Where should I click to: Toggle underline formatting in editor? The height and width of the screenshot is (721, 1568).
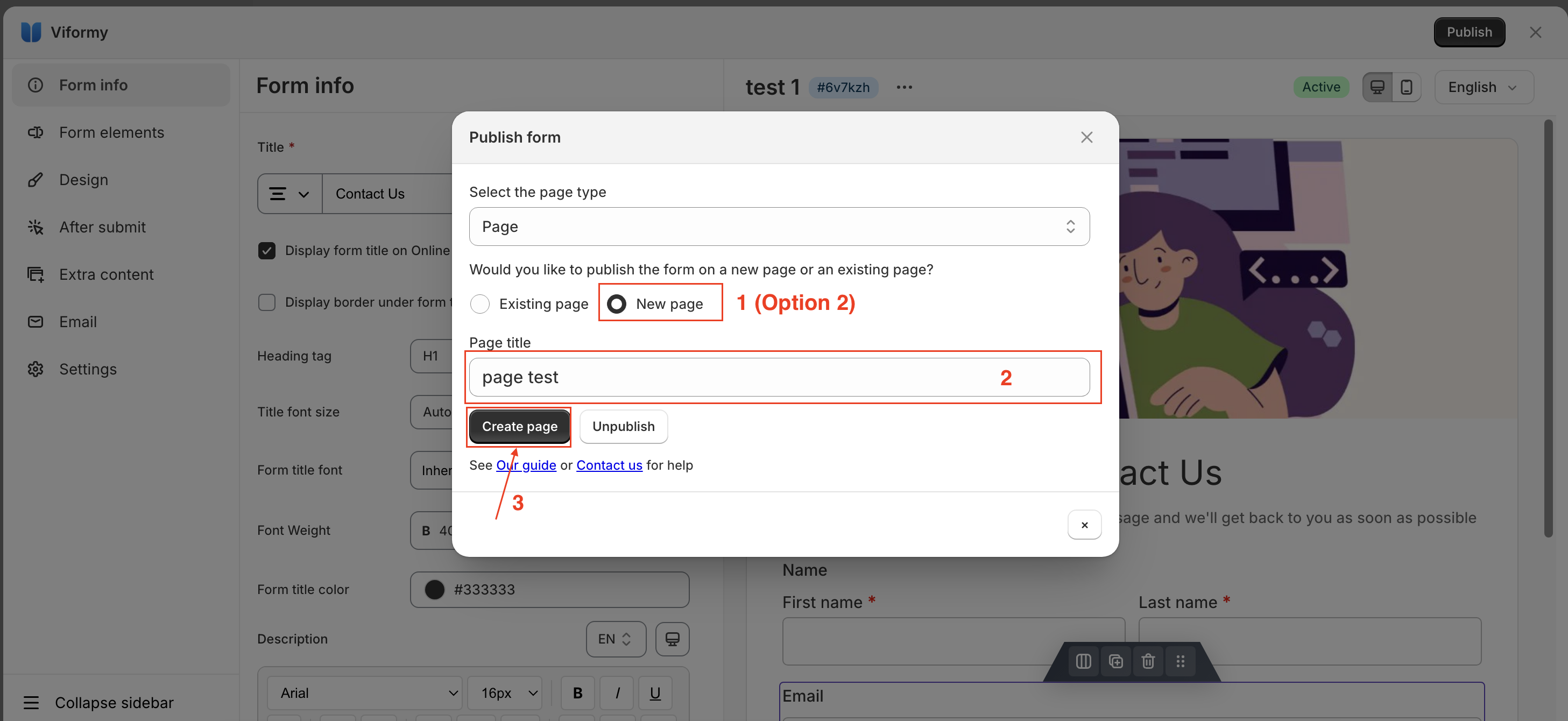655,693
